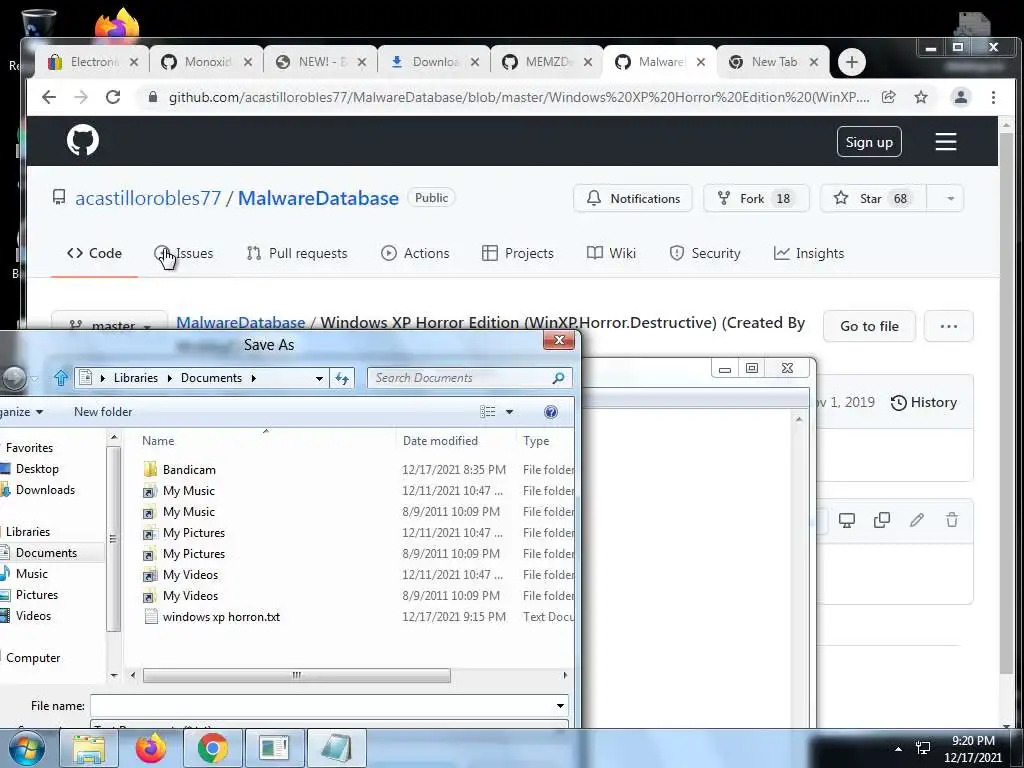Click Notepad icon in taskbar
Image resolution: width=1024 pixels, height=768 pixels.
click(x=336, y=748)
